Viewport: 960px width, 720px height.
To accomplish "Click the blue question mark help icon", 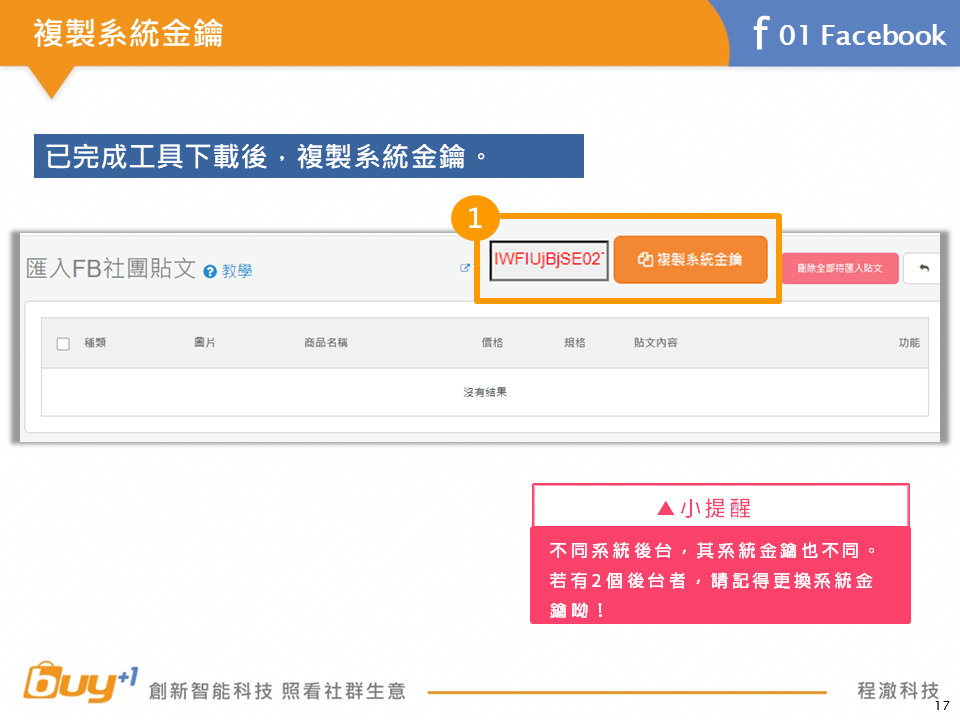I will click(210, 271).
